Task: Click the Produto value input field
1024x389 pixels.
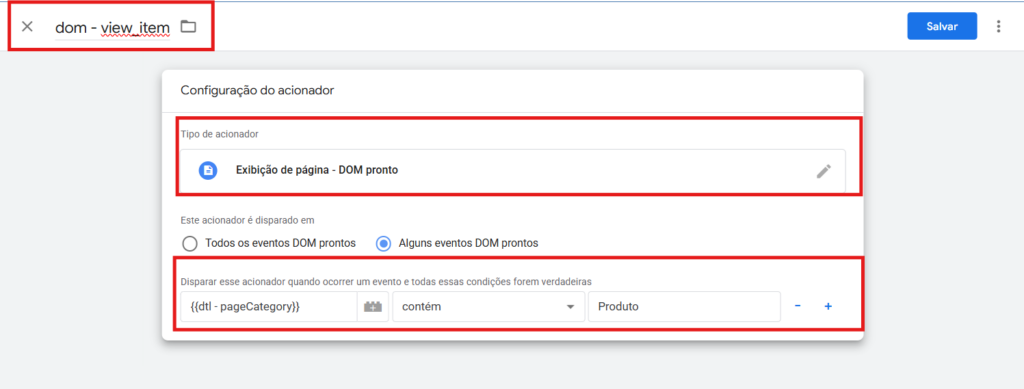Action: pos(684,306)
